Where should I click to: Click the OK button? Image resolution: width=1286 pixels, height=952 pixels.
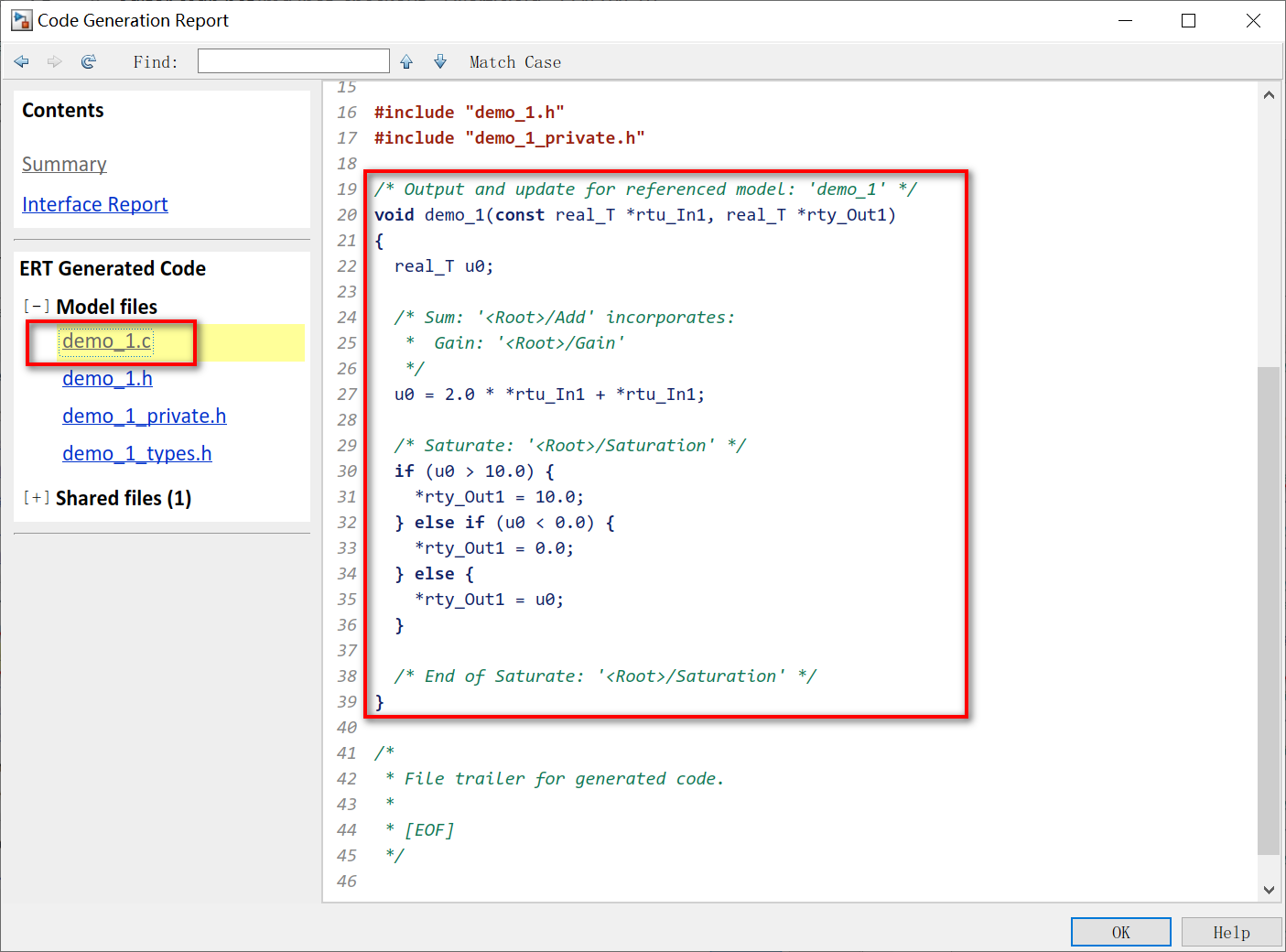pyautogui.click(x=1121, y=932)
